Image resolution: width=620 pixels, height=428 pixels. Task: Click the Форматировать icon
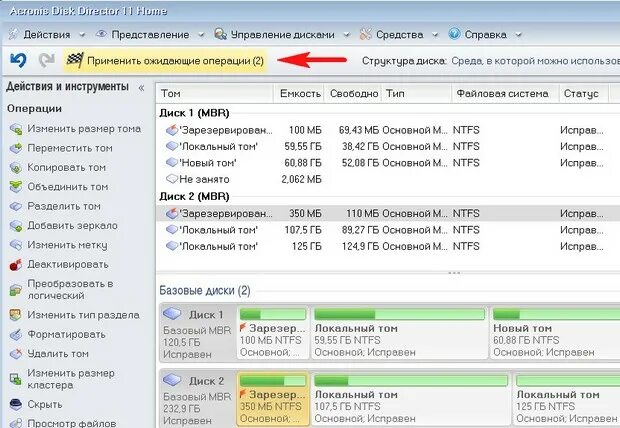pyautogui.click(x=16, y=335)
